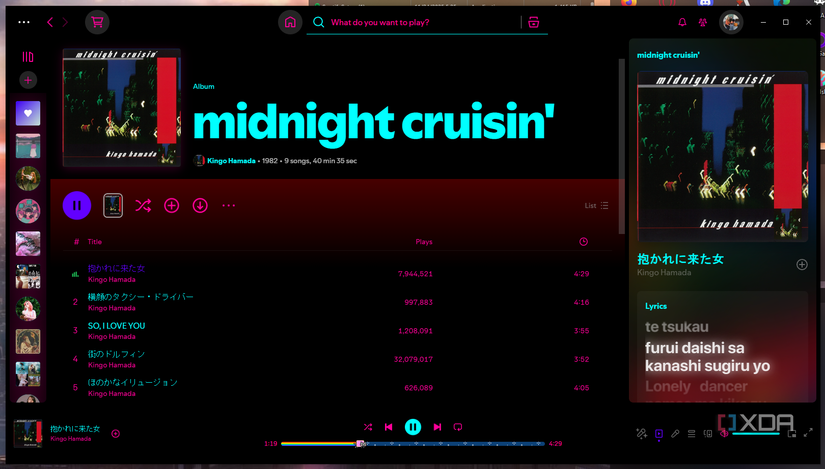The width and height of the screenshot is (825, 469).
Task: Select track 街のドルフィン
Action: pos(116,354)
